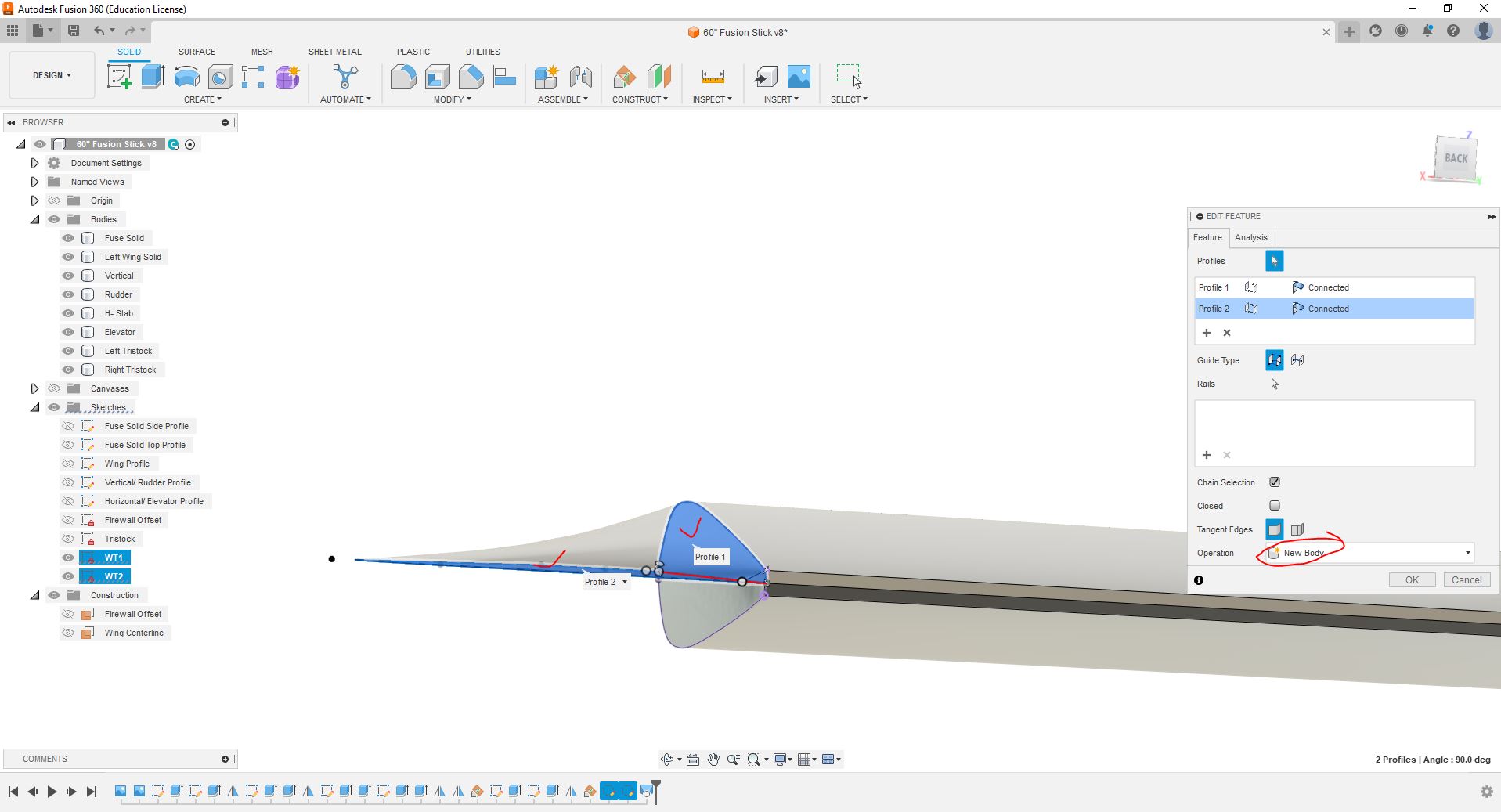Hide the Rudder body via eye icon

(68, 294)
